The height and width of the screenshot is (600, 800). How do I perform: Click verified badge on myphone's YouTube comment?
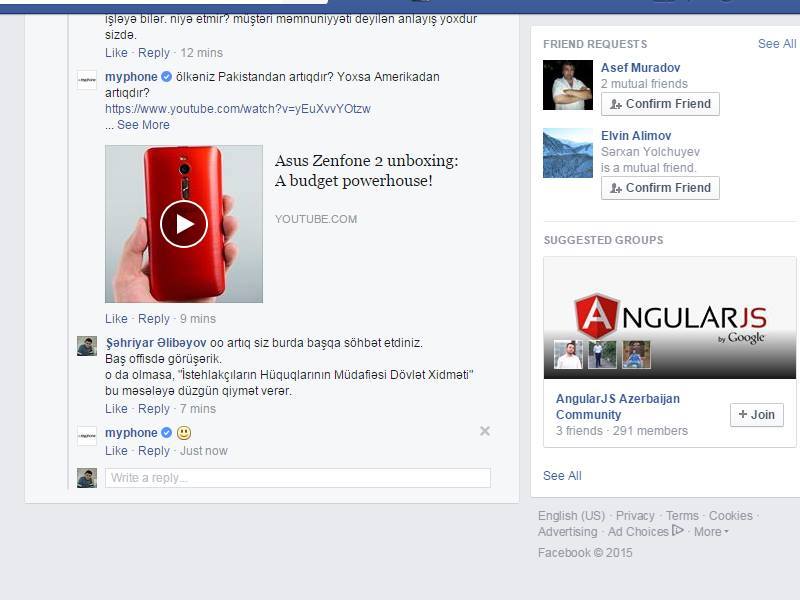point(166,77)
